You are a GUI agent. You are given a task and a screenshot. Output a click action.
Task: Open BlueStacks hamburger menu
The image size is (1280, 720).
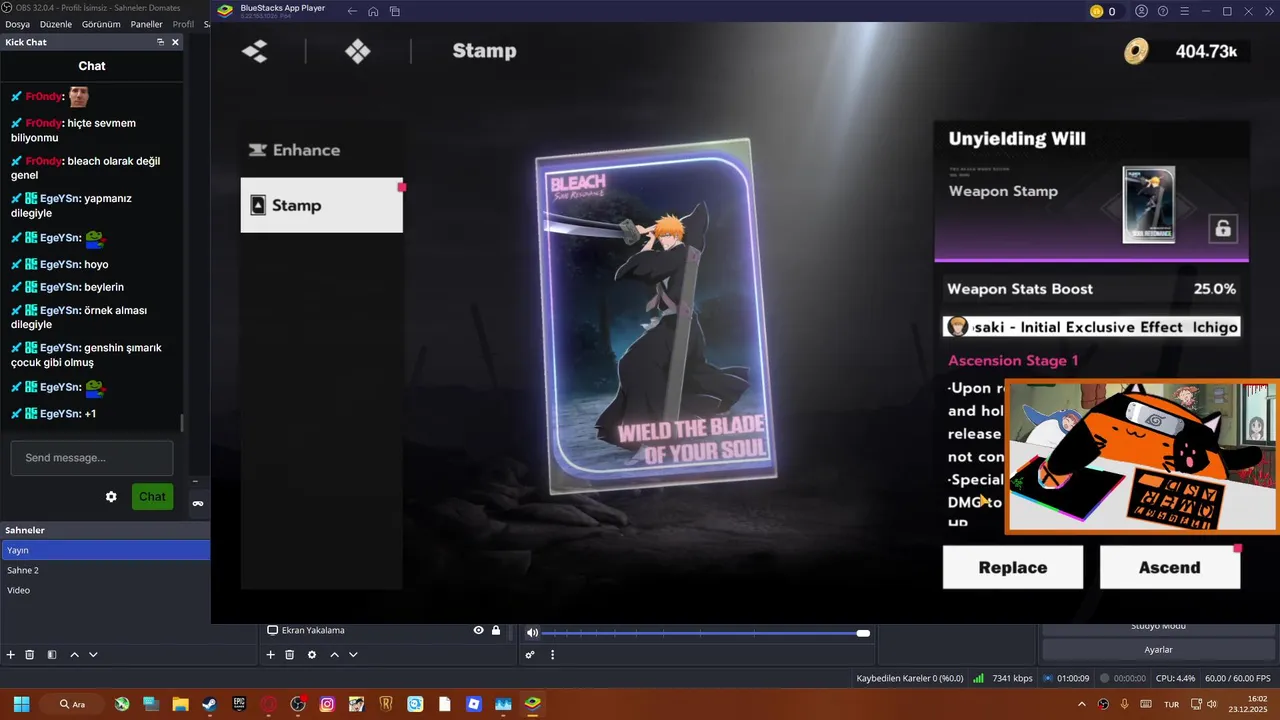click(x=1184, y=11)
